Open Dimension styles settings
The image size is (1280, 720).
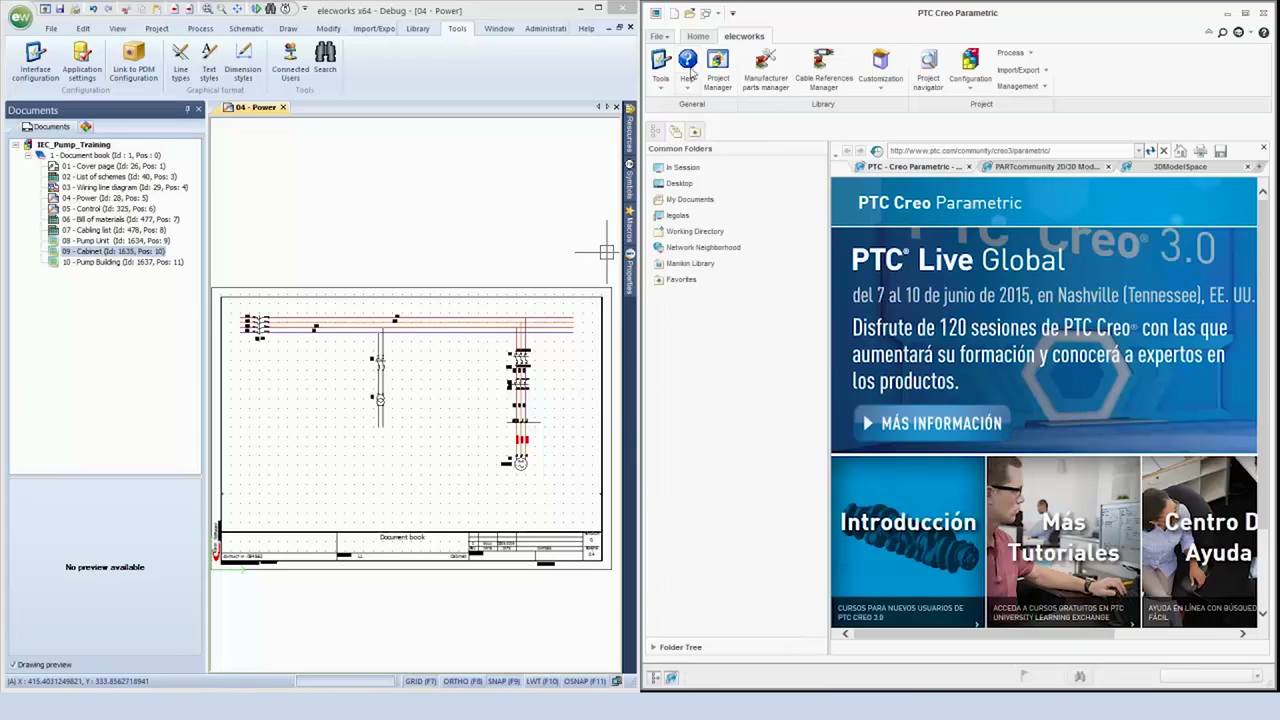click(x=243, y=61)
